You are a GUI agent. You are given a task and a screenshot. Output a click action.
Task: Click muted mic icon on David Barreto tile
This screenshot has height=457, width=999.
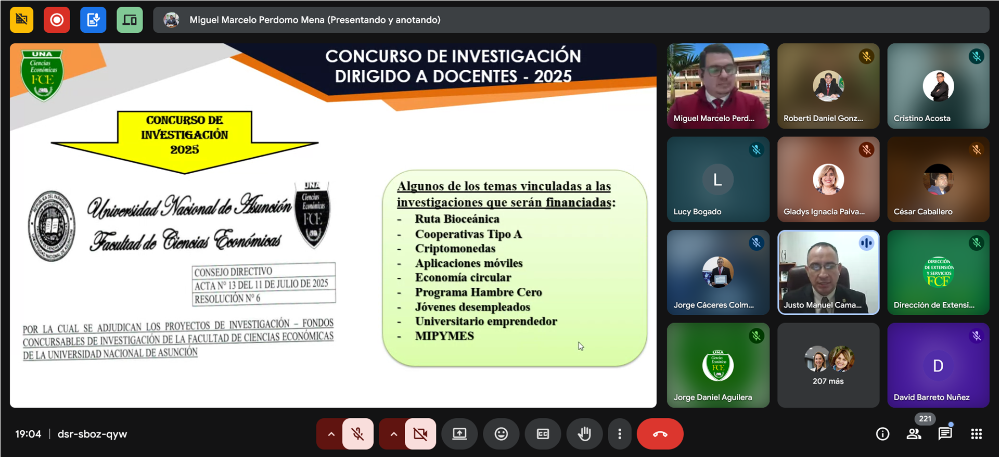(976, 336)
